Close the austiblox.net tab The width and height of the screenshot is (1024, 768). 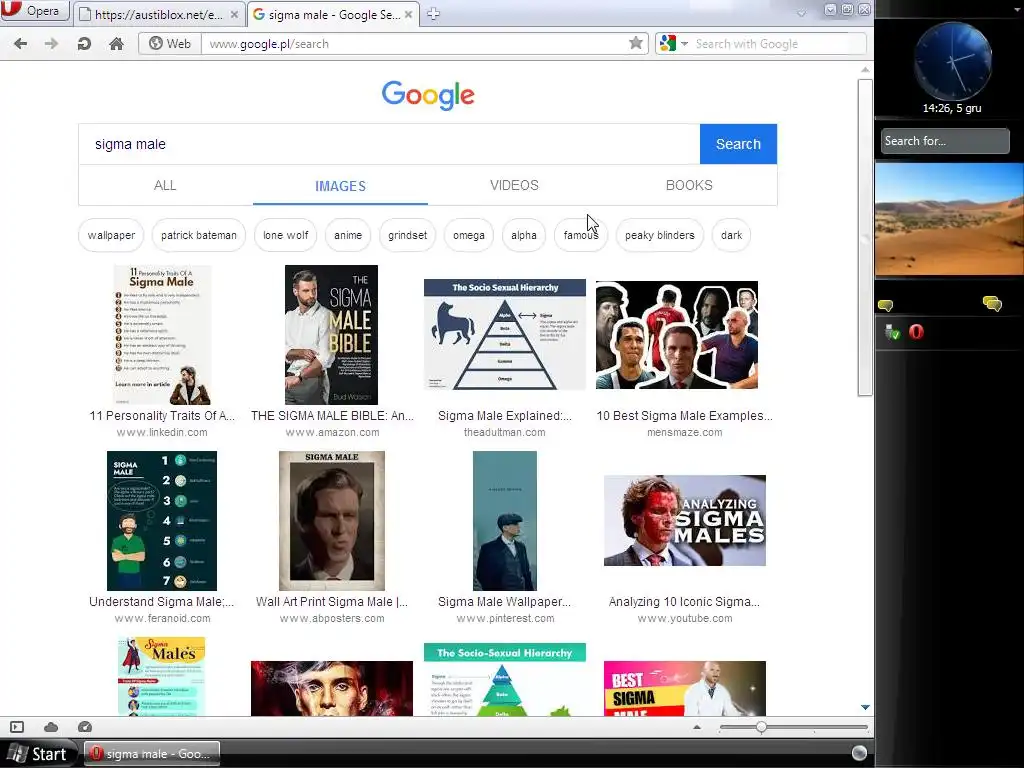(x=234, y=14)
